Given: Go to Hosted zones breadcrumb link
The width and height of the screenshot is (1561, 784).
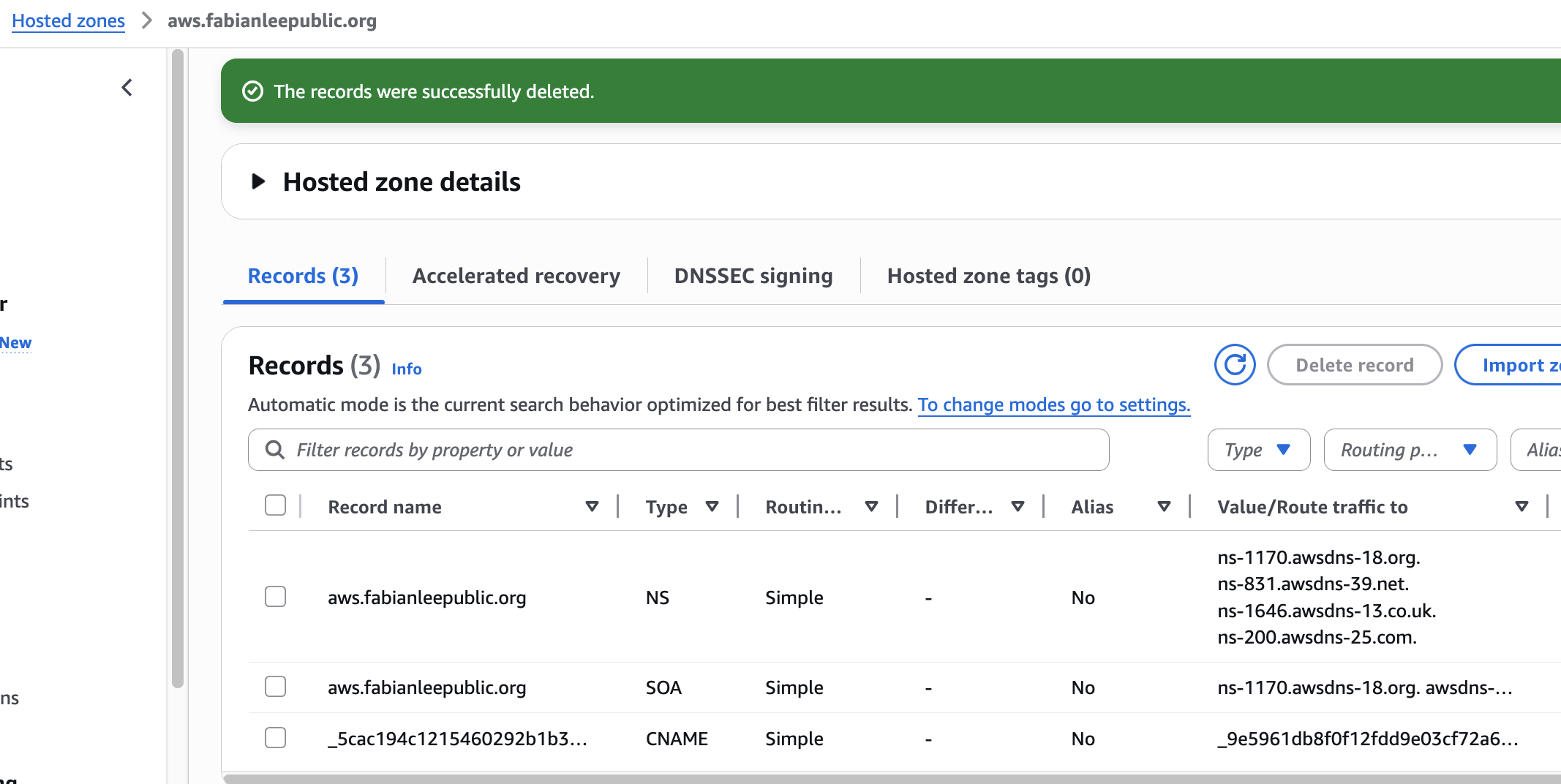Looking at the screenshot, I should tap(68, 20).
